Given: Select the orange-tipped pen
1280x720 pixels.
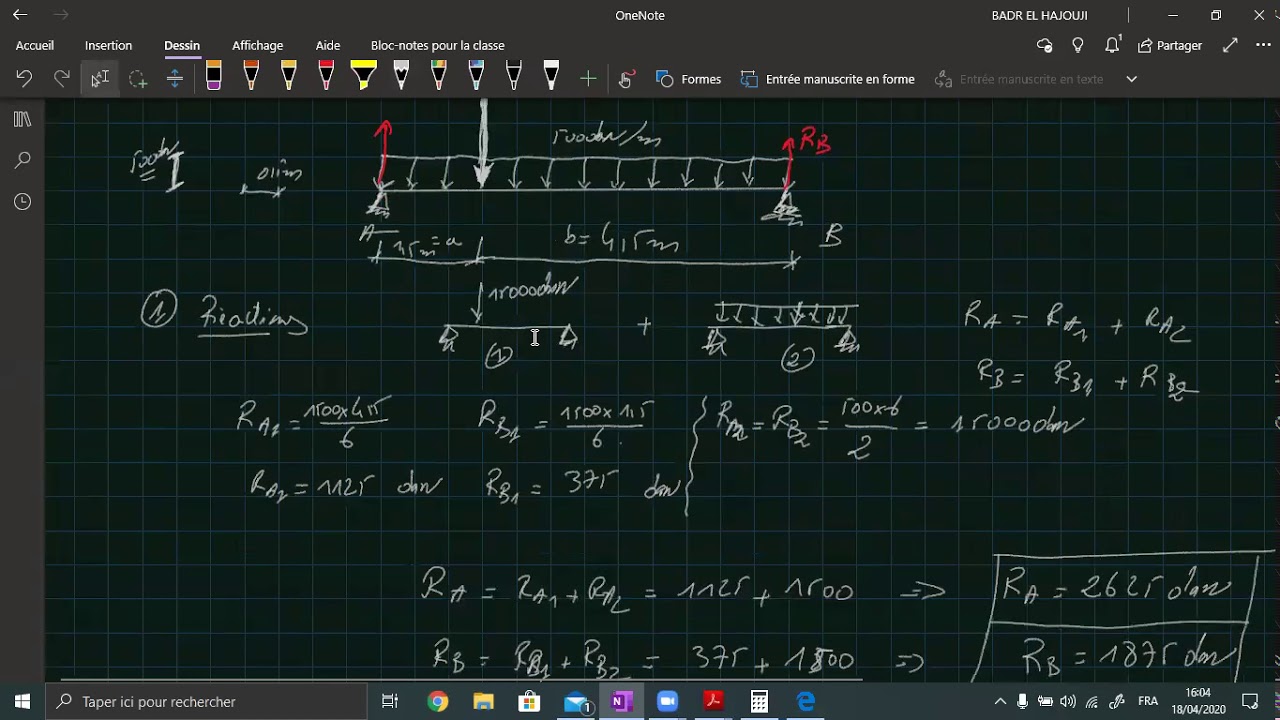Looking at the screenshot, I should point(251,77).
